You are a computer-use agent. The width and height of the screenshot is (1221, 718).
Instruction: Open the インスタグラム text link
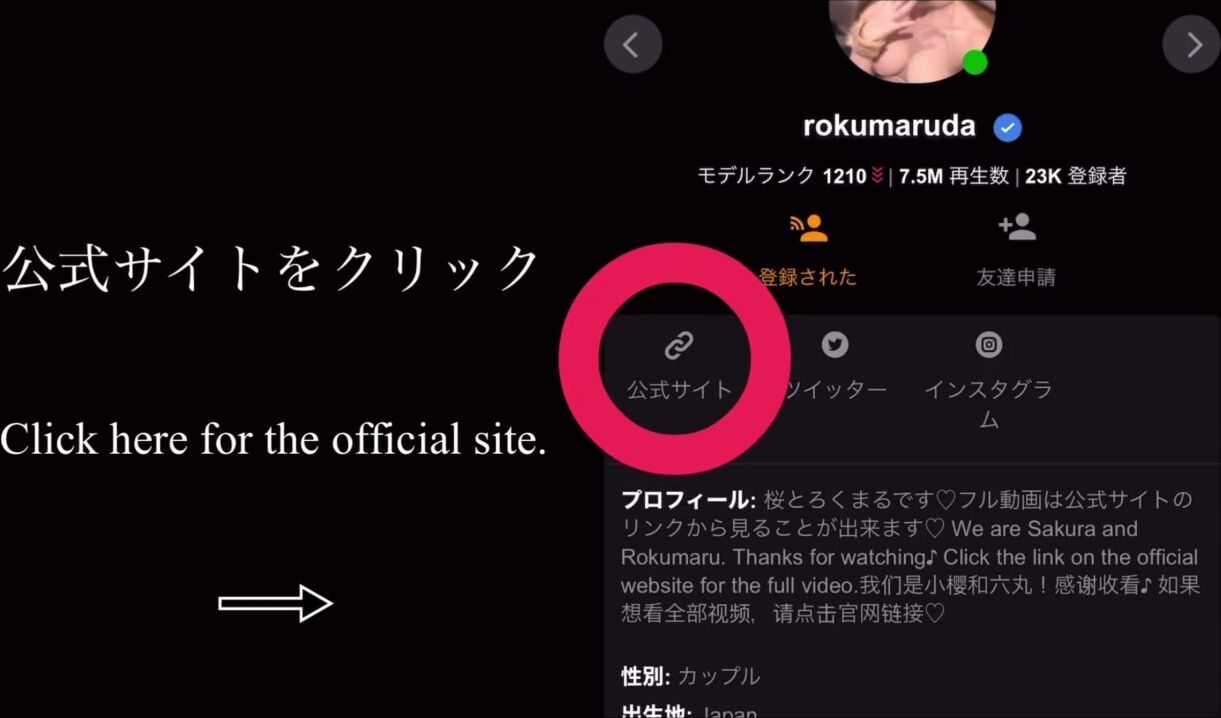988,404
